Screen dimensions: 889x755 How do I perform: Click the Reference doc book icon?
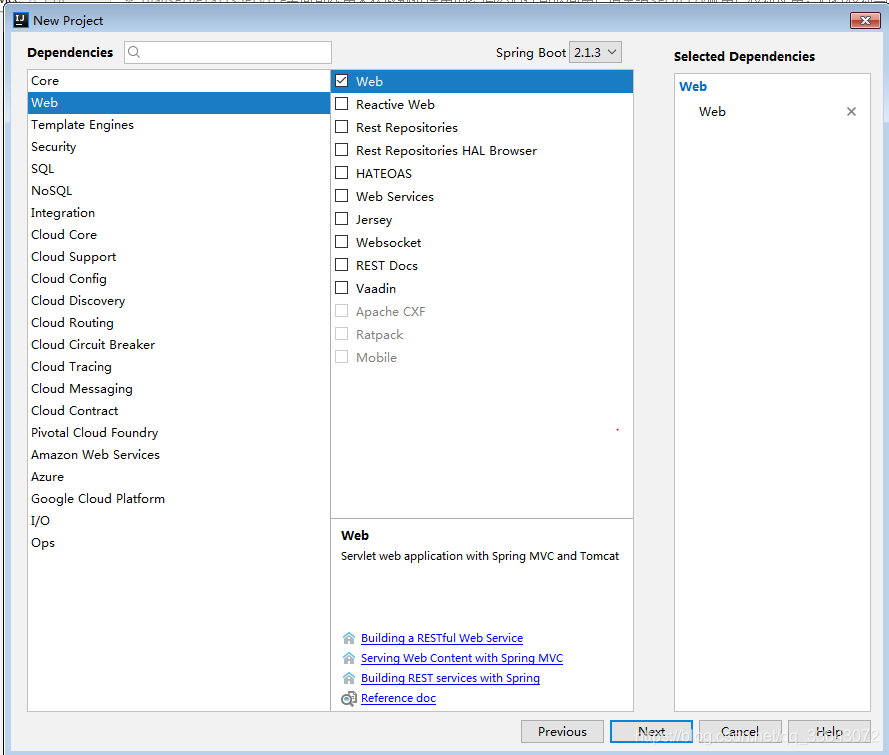[349, 698]
